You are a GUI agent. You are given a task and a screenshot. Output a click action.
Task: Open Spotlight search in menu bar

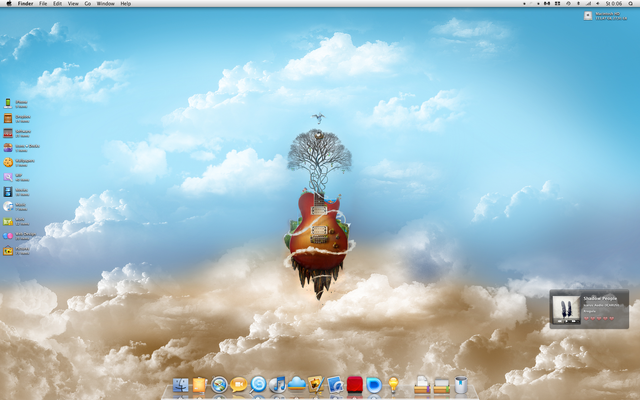click(x=631, y=3)
